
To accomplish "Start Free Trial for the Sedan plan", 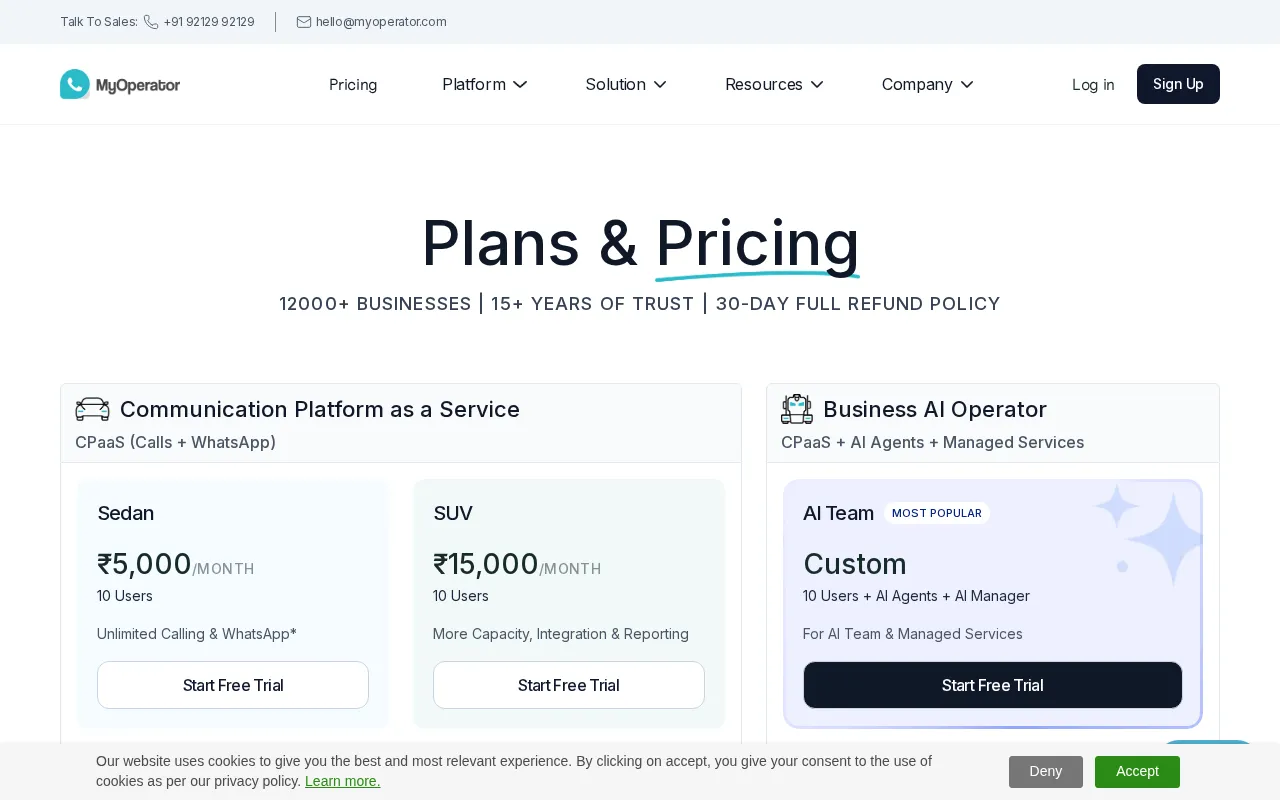I will pyautogui.click(x=233, y=685).
